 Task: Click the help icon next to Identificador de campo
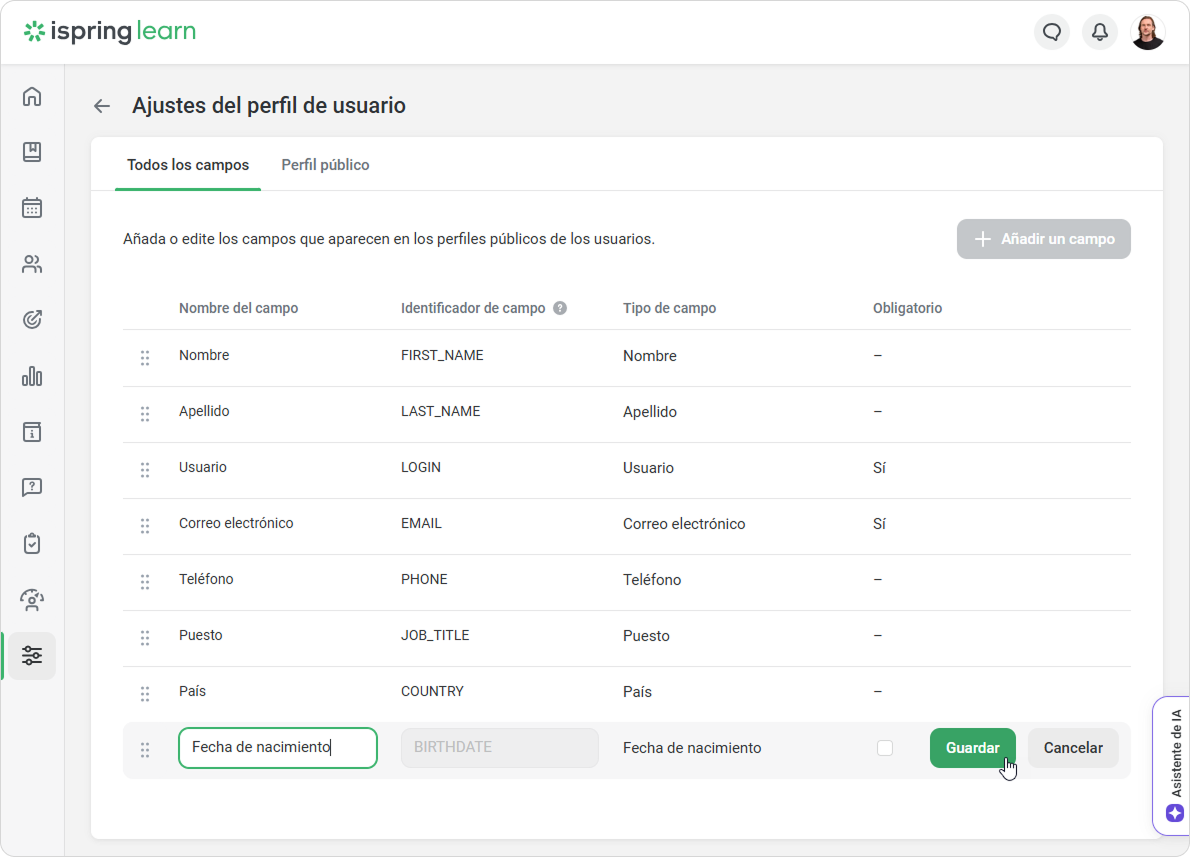[x=560, y=308]
